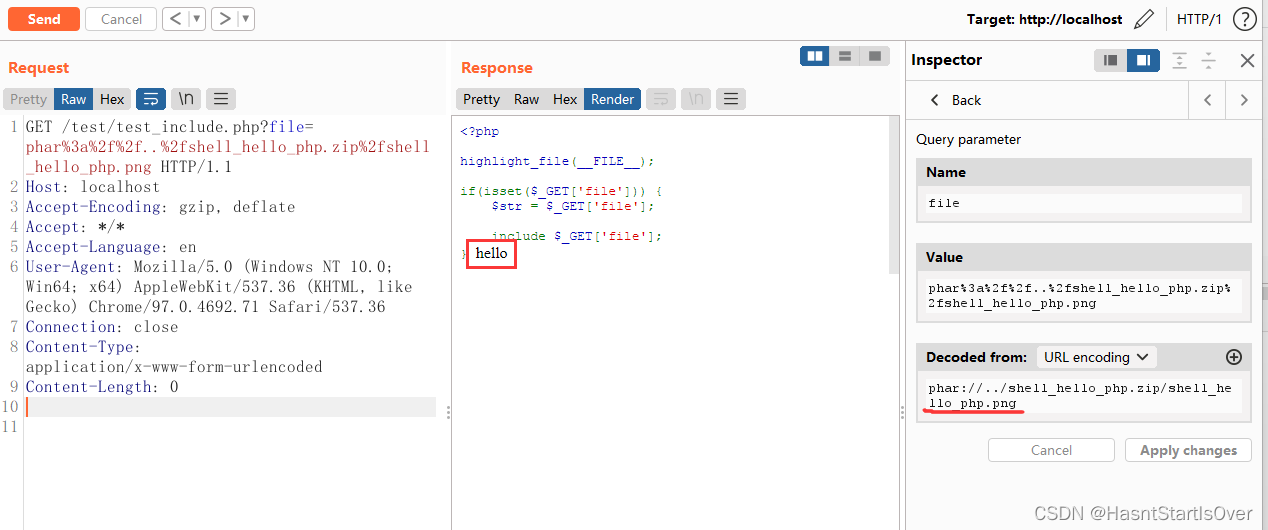Edit target with the pencil icon
Viewport: 1268px width, 530px height.
coord(1145,19)
